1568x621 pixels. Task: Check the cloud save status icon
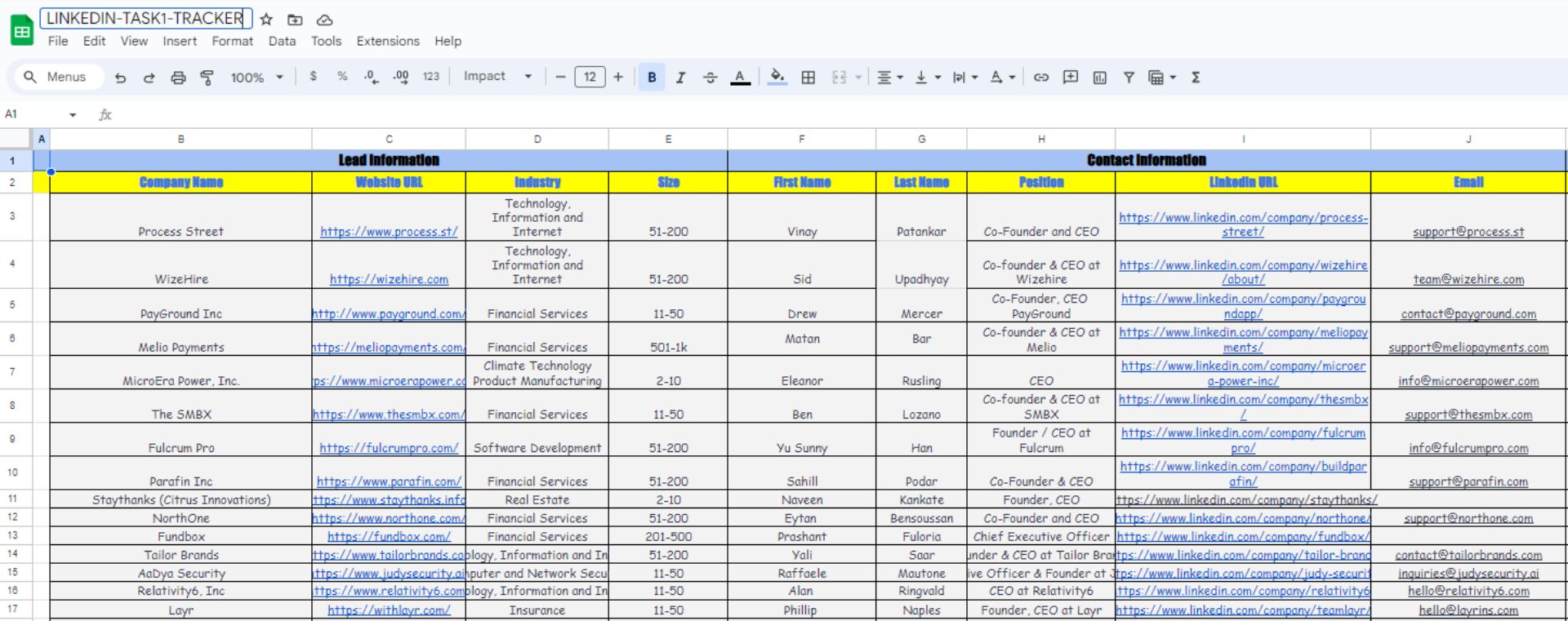(324, 20)
